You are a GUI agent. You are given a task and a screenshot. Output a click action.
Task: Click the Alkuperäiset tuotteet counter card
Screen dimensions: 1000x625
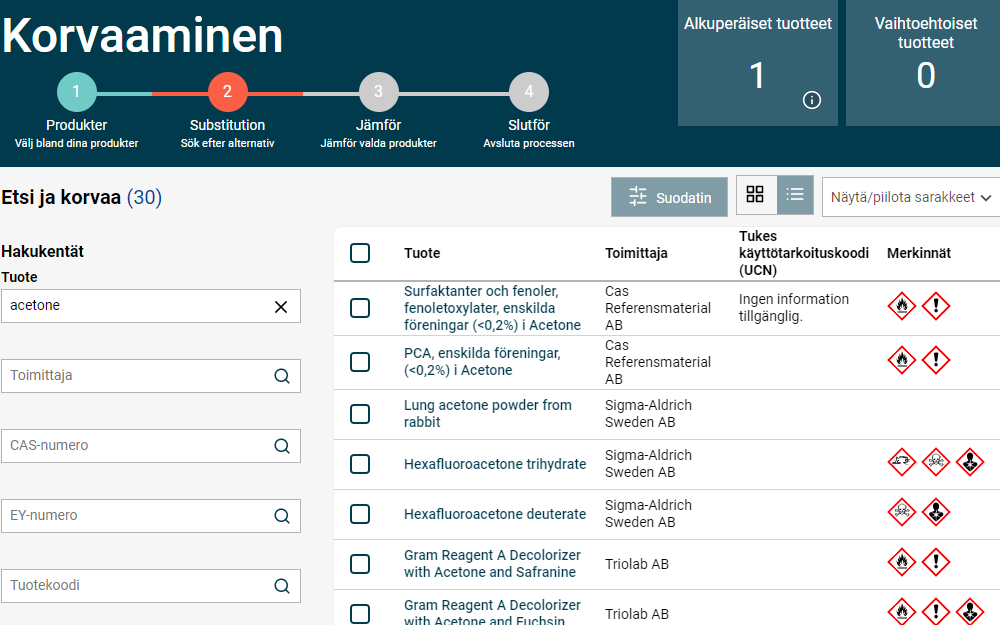[758, 63]
